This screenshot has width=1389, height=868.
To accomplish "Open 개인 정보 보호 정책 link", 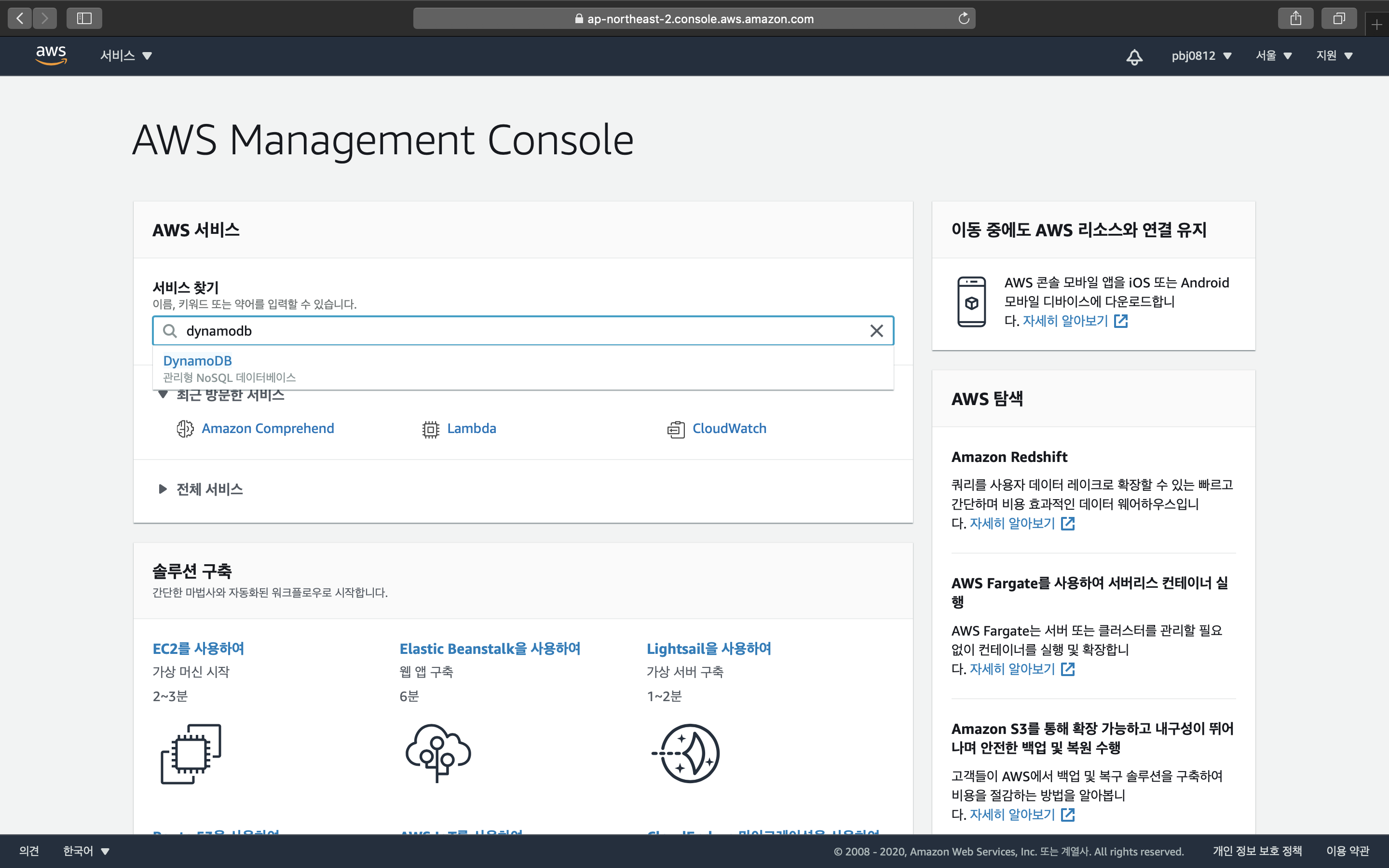I will 1257,851.
